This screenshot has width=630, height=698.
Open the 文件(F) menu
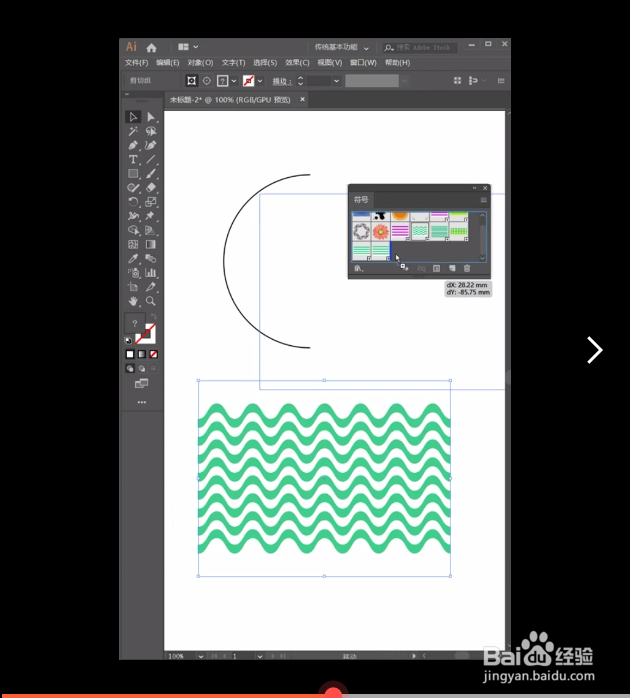click(x=136, y=63)
